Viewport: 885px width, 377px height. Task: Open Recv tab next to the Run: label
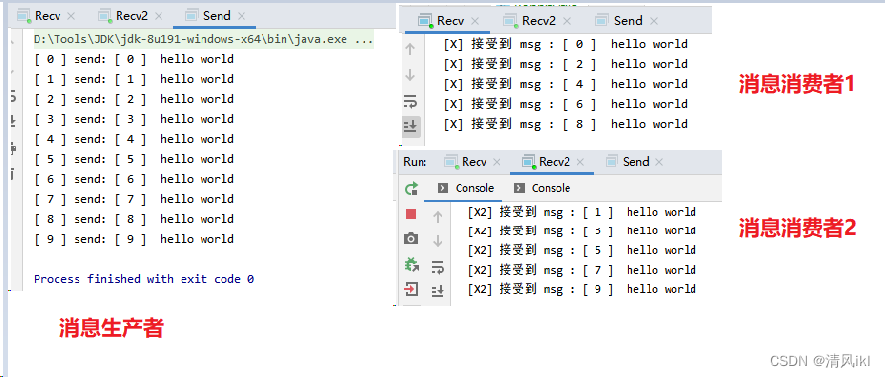click(x=474, y=162)
